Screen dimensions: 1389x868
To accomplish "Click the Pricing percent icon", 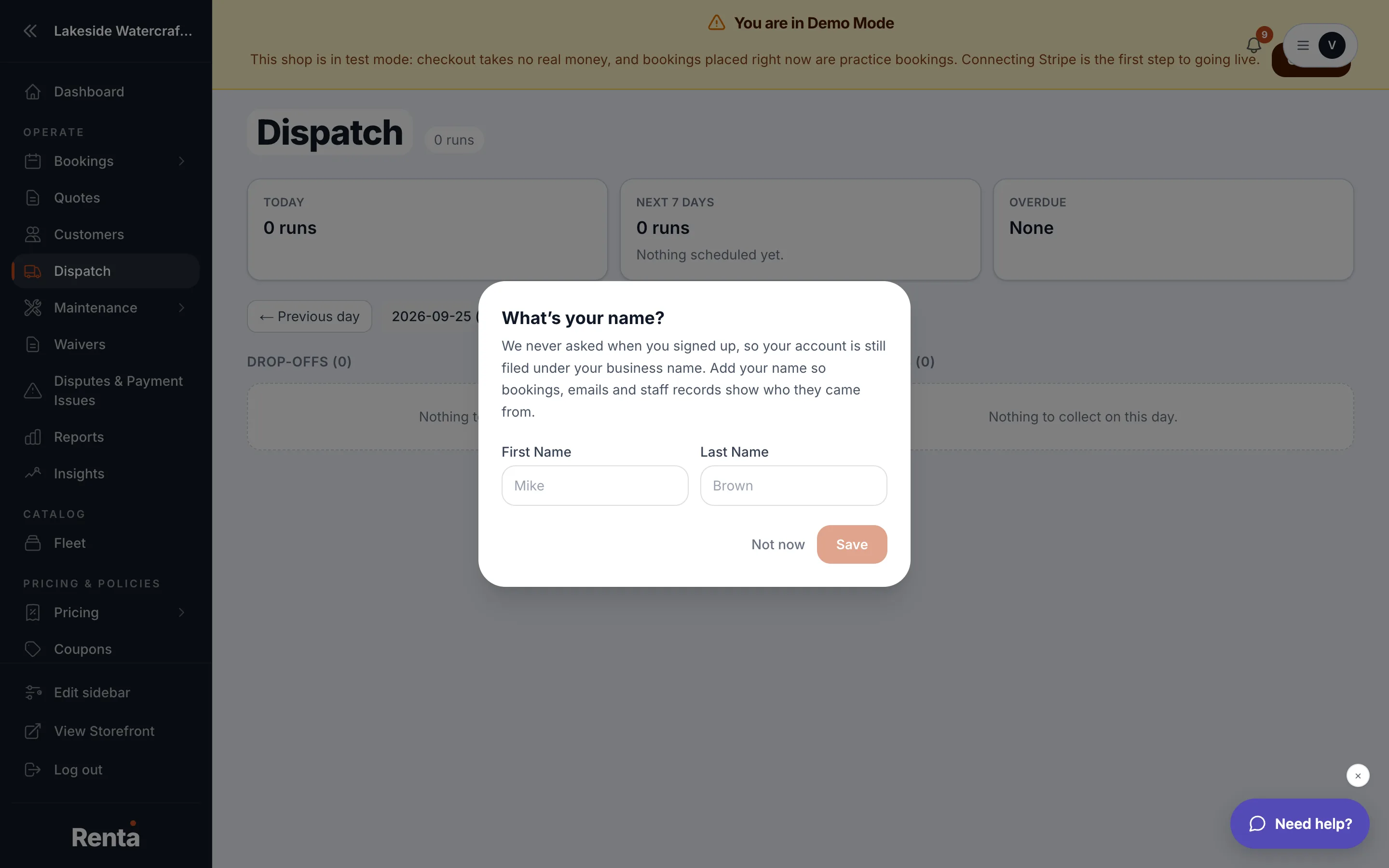I will (x=33, y=612).
